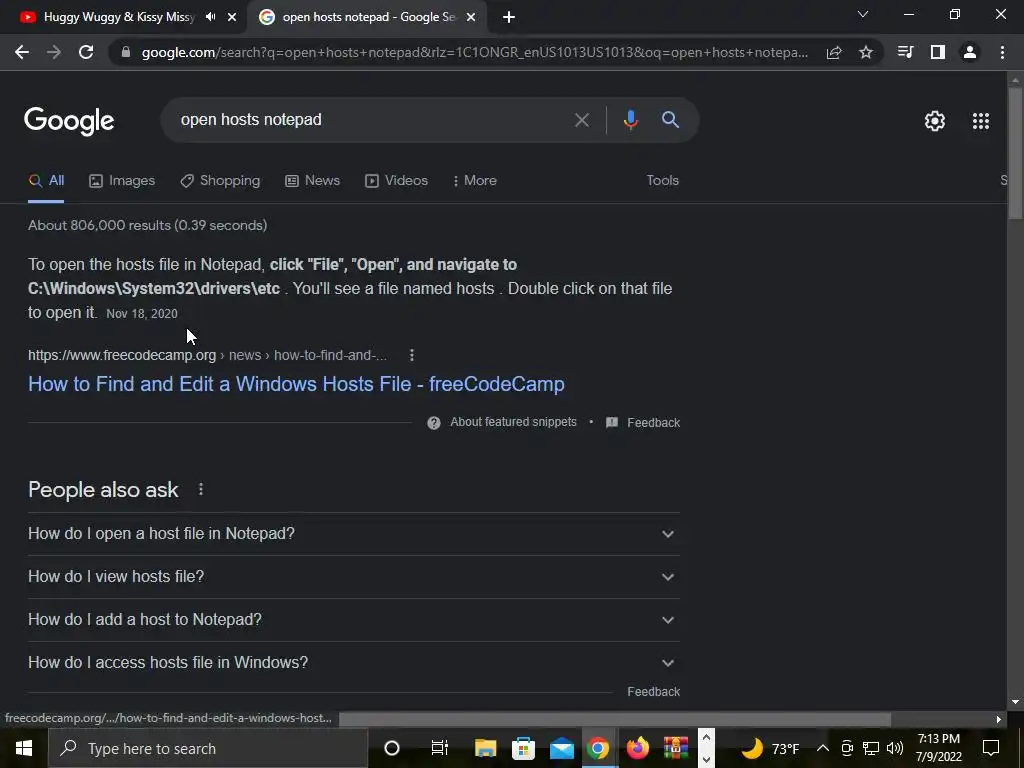Image resolution: width=1024 pixels, height=768 pixels.
Task: Show hidden system tray icons
Action: click(x=823, y=748)
